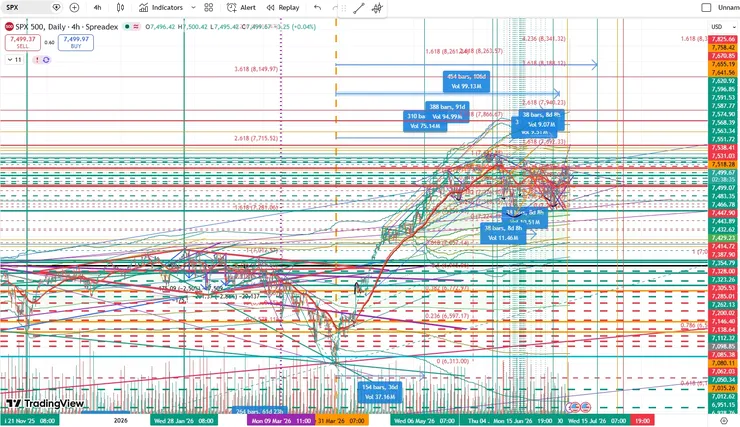Collapse the indicator legend showing 11
The width and height of the screenshot is (740, 427).
click(14, 59)
